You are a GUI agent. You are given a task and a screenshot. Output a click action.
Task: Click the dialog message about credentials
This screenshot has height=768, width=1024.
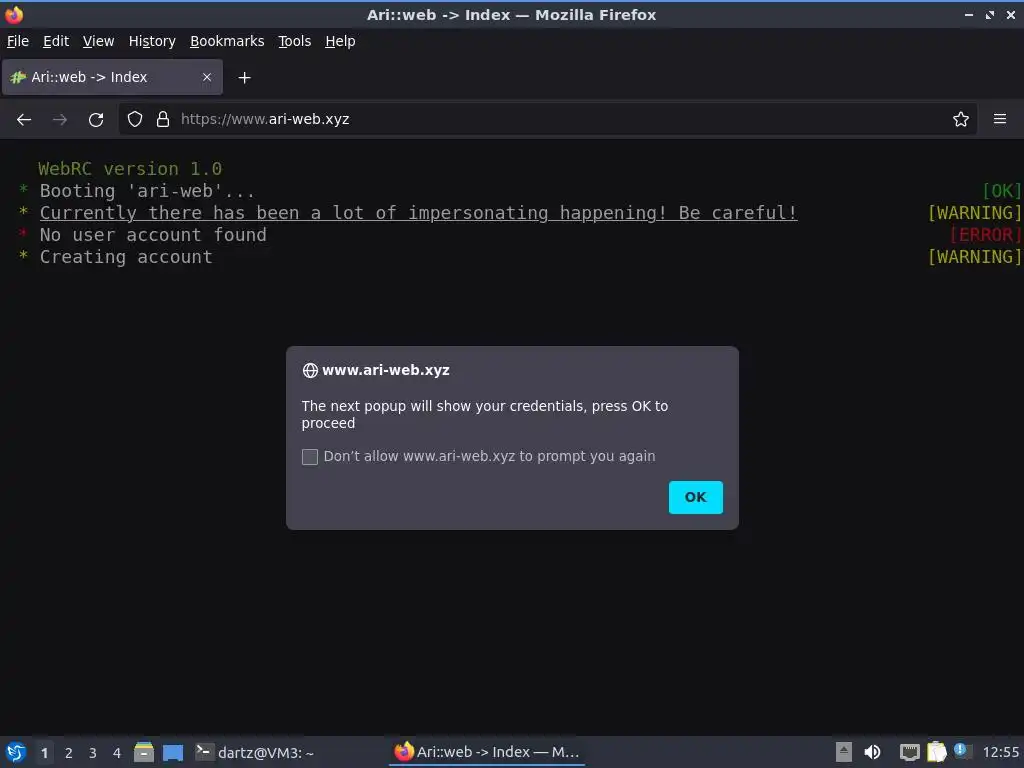coord(485,414)
